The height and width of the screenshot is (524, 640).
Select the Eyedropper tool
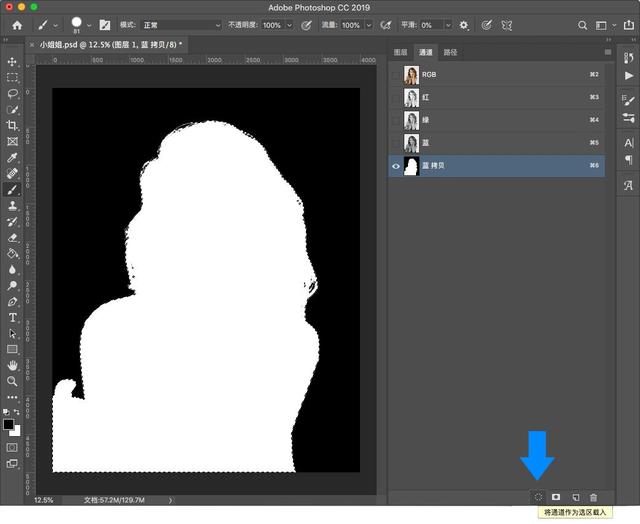pos(12,158)
